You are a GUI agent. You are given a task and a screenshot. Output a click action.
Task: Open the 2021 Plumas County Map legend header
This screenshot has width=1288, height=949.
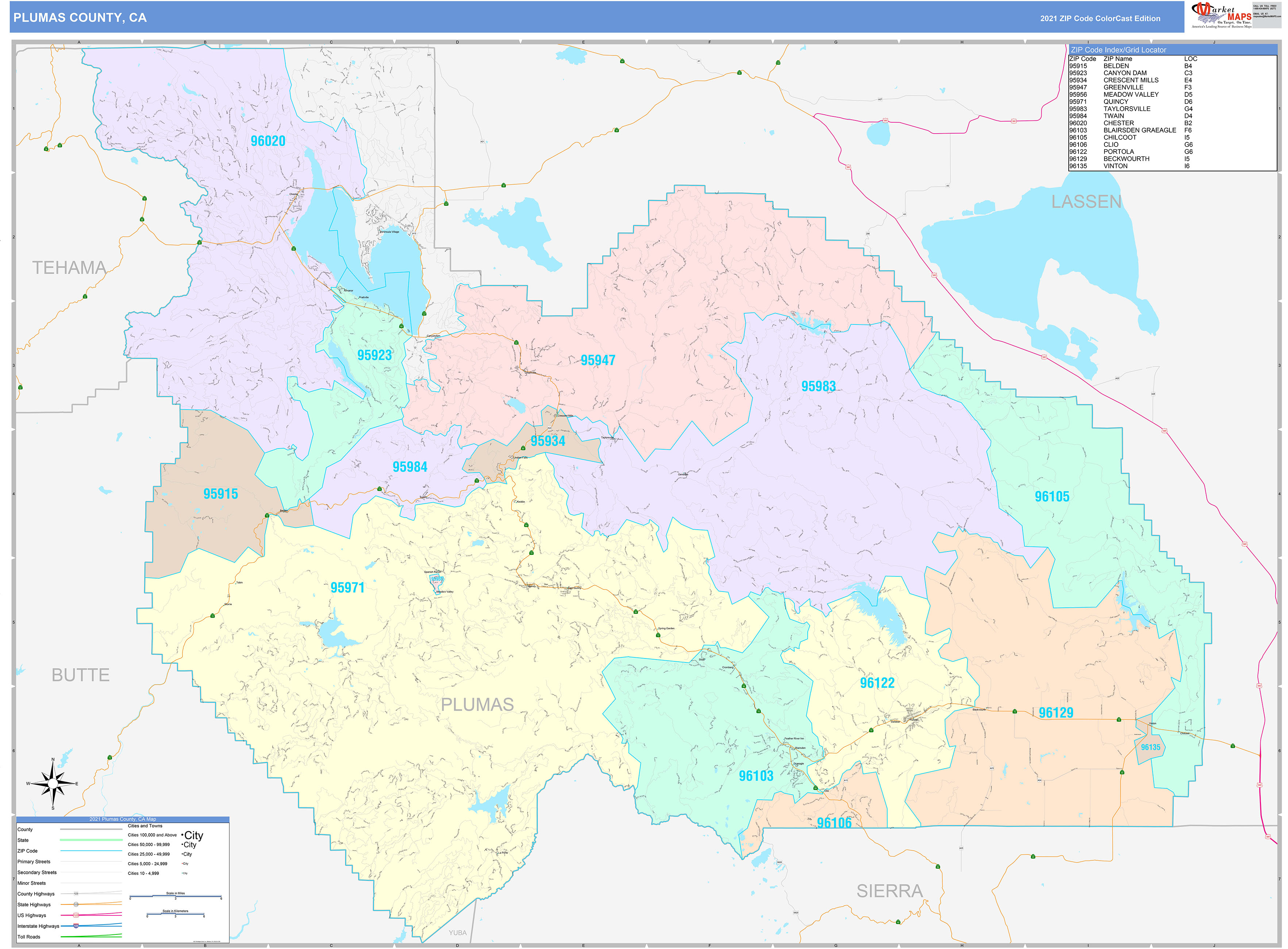coord(122,819)
